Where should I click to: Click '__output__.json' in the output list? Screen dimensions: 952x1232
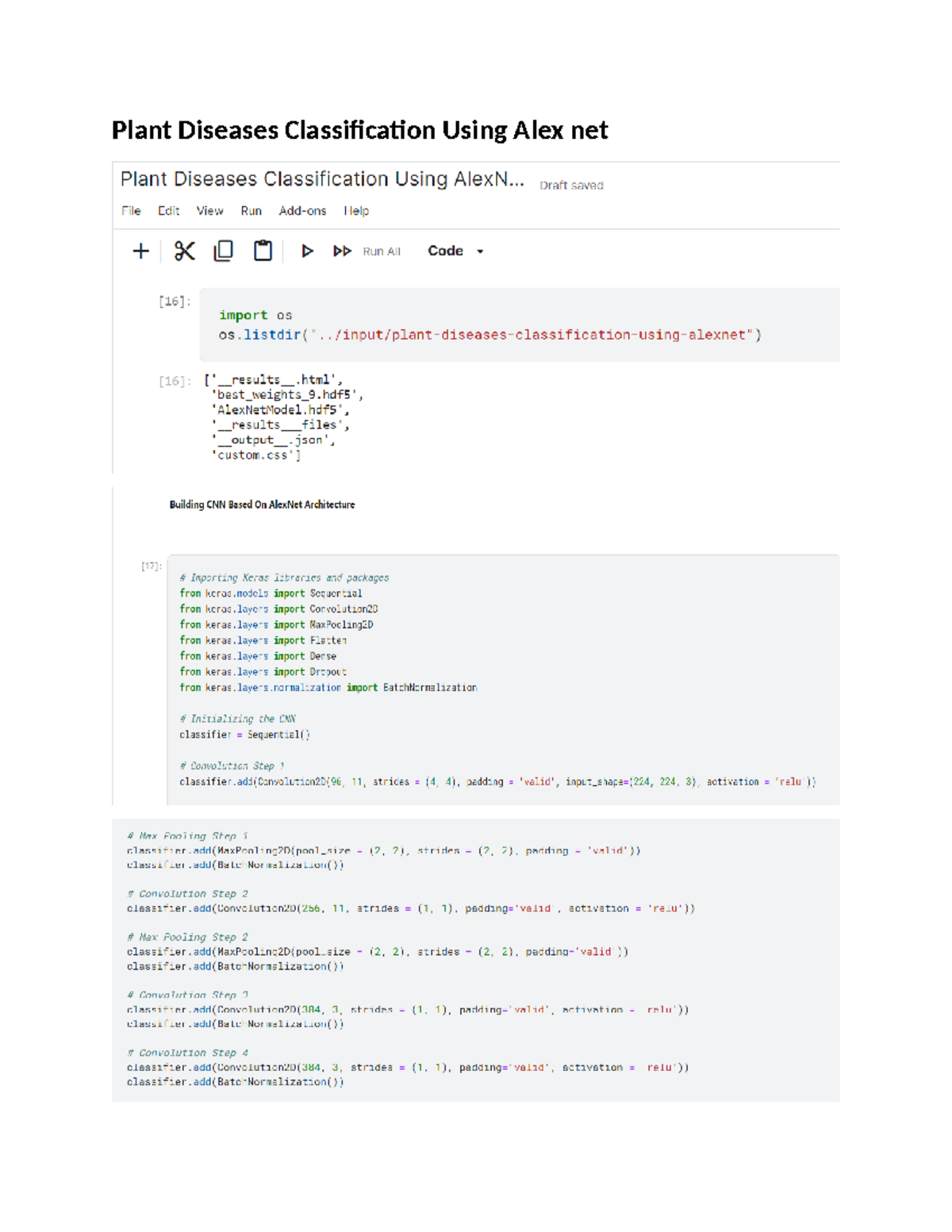click(273, 440)
